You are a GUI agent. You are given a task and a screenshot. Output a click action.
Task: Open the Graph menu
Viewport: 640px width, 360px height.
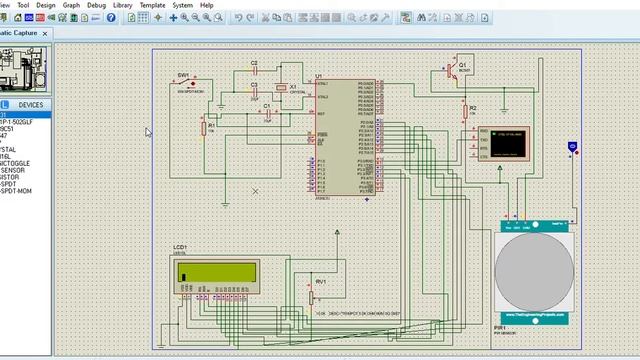(x=71, y=5)
